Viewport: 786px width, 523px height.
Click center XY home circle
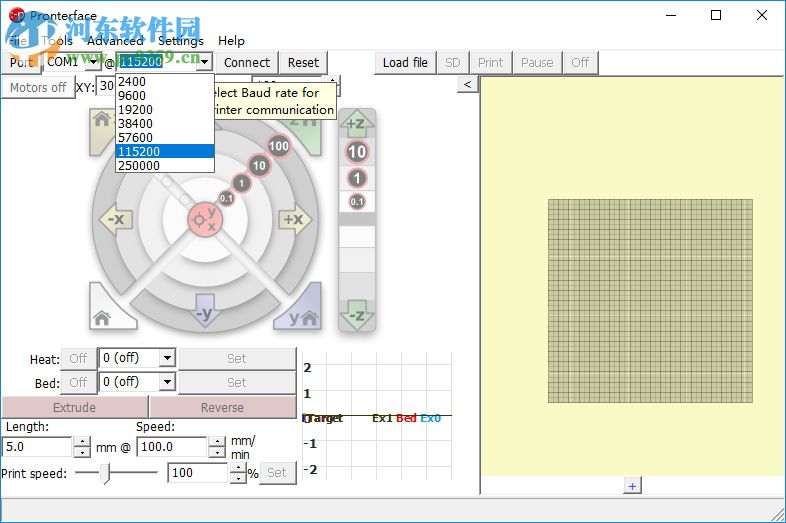[205, 220]
